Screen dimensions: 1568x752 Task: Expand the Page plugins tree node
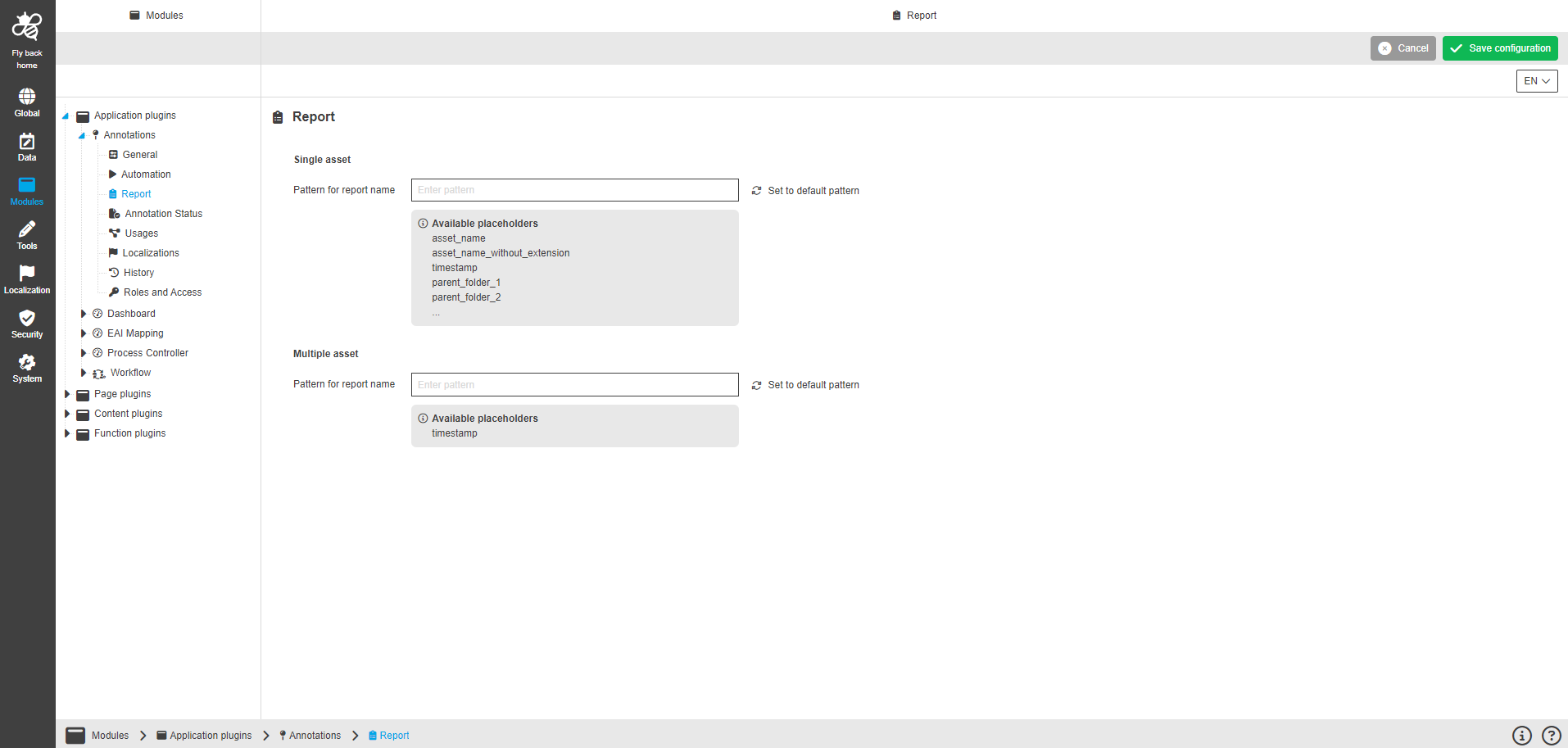(x=68, y=393)
